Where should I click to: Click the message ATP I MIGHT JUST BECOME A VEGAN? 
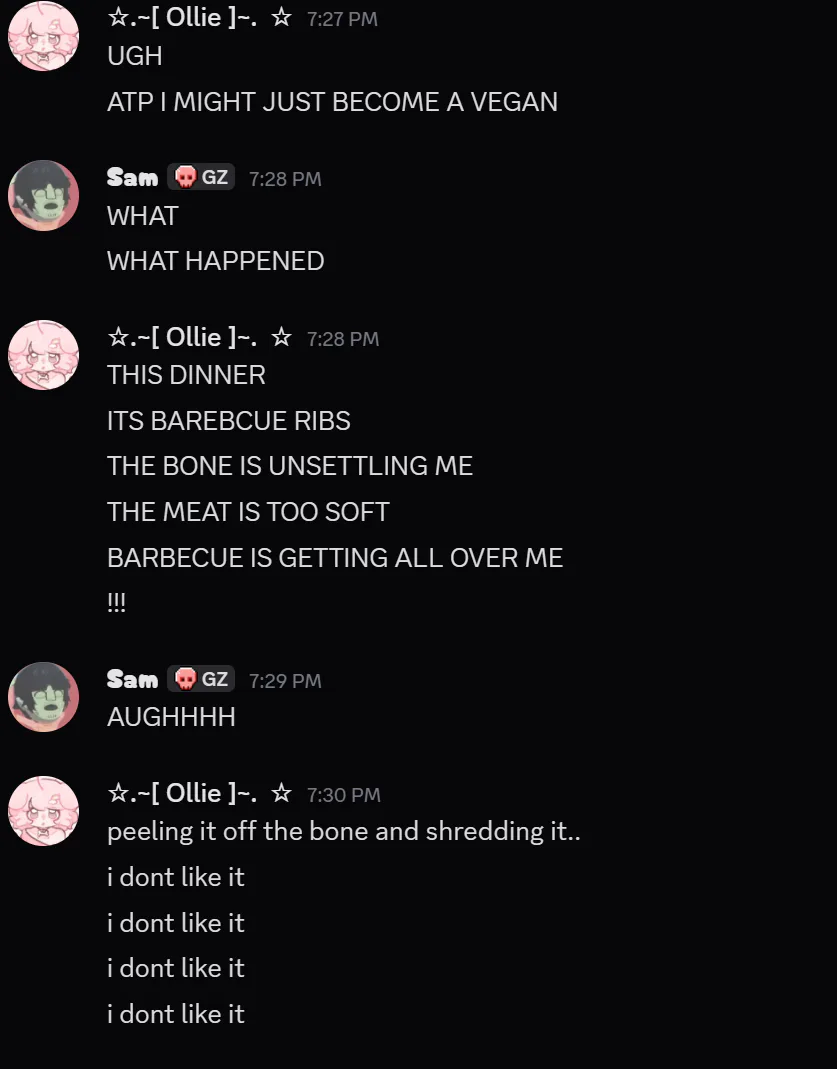point(332,102)
